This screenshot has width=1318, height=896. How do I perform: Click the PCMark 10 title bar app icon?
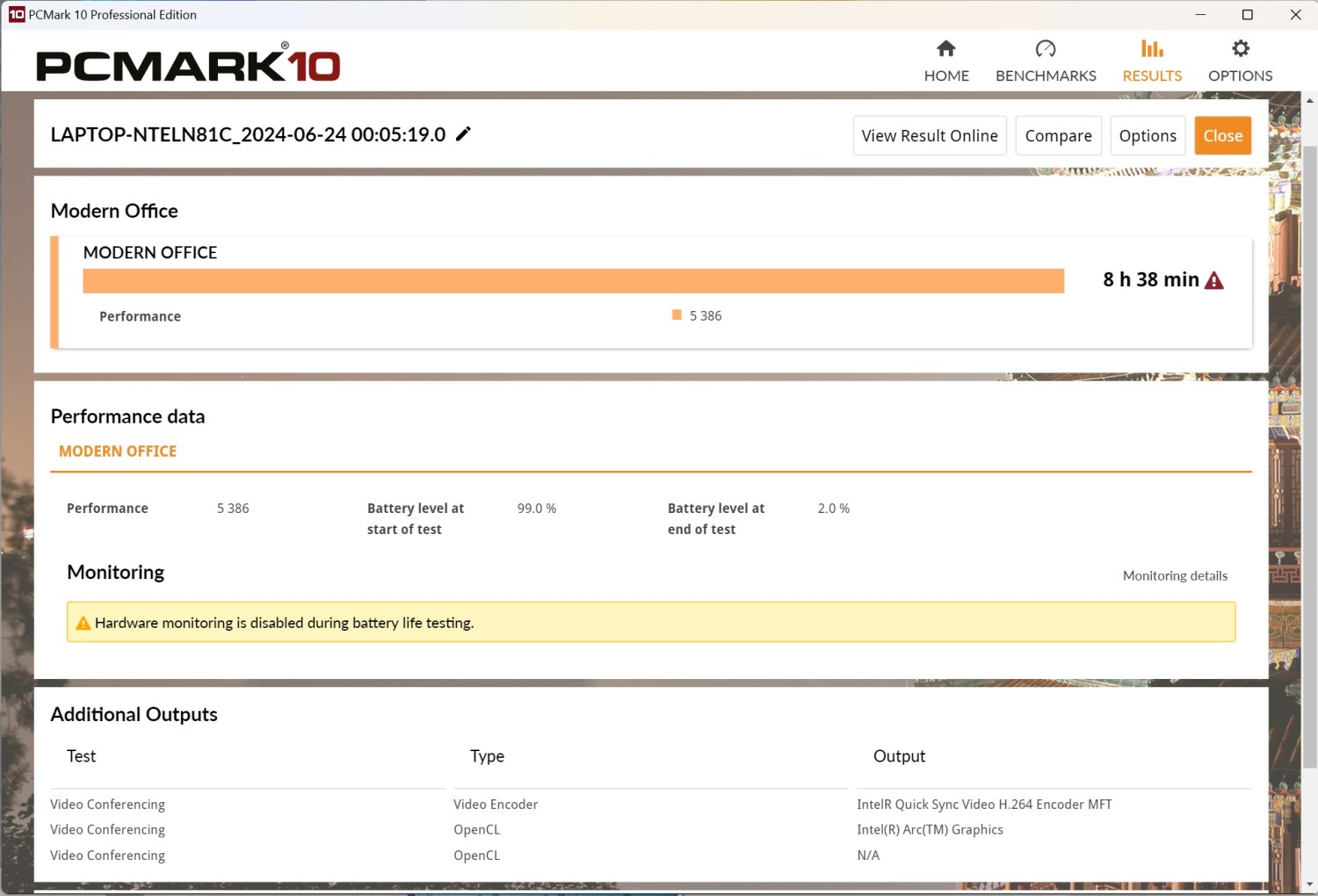17,14
